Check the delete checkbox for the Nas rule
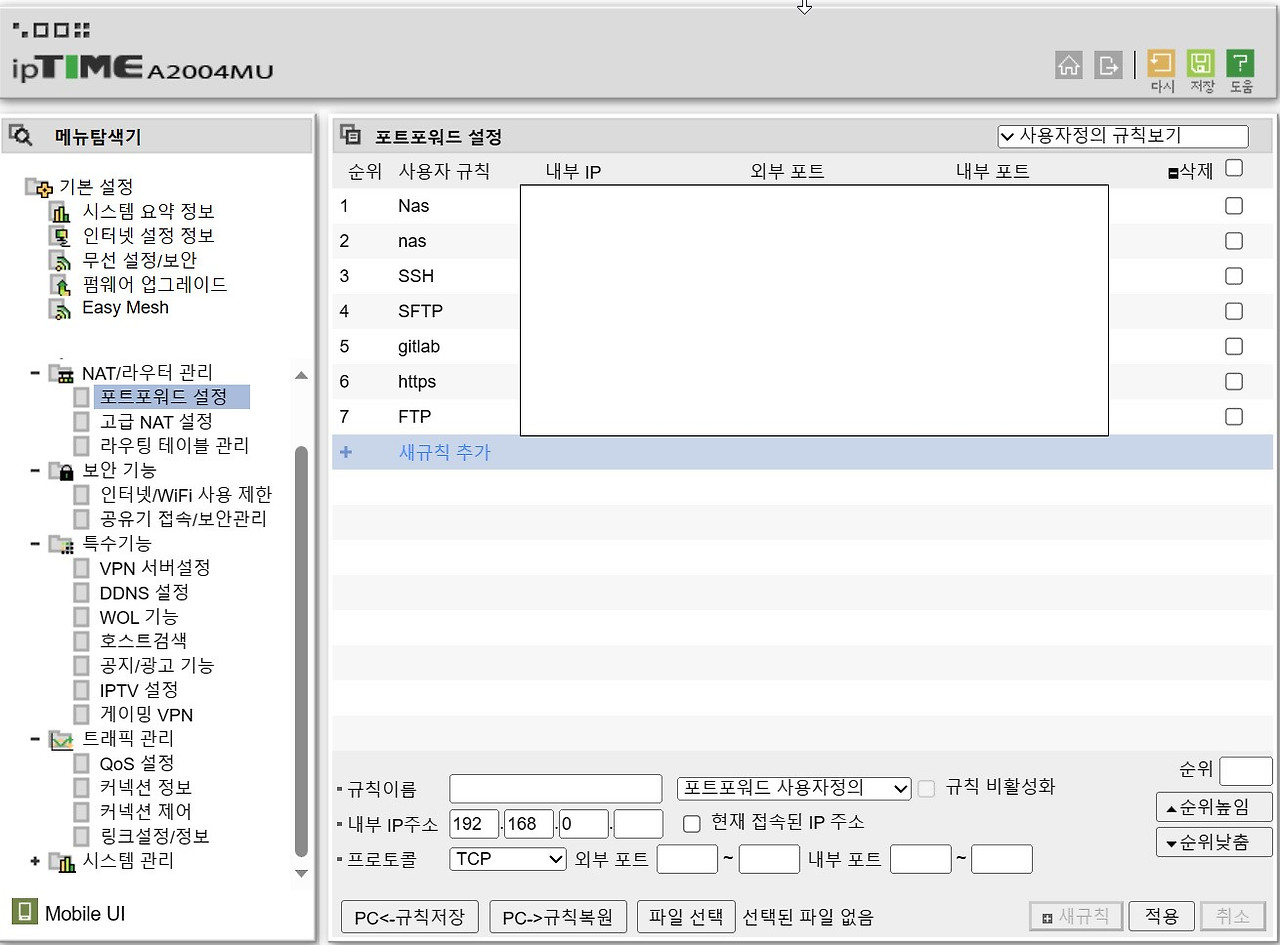This screenshot has height=945, width=1280. pos(1233,205)
